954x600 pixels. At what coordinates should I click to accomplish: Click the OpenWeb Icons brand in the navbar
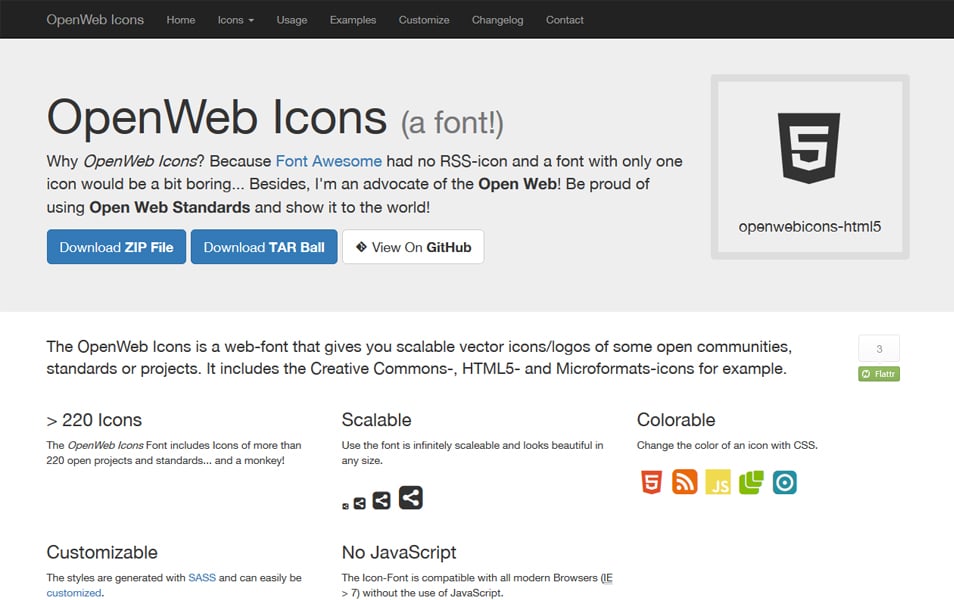point(95,19)
